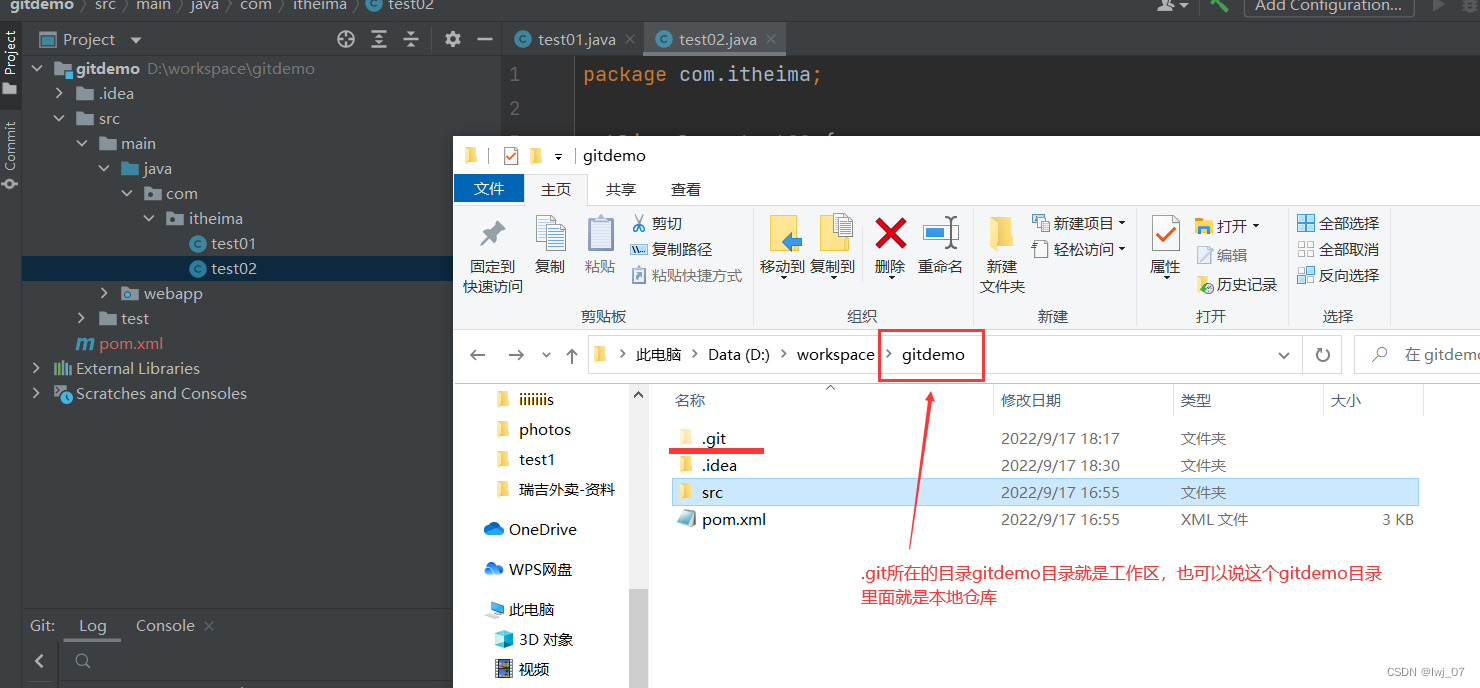Image resolution: width=1480 pixels, height=688 pixels.
Task: Click 重命名 rename icon
Action: coord(941,234)
